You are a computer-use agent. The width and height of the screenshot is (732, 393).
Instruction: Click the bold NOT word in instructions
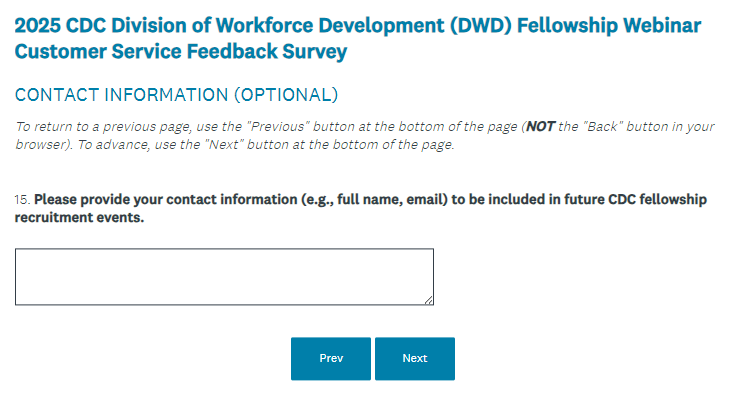click(540, 126)
